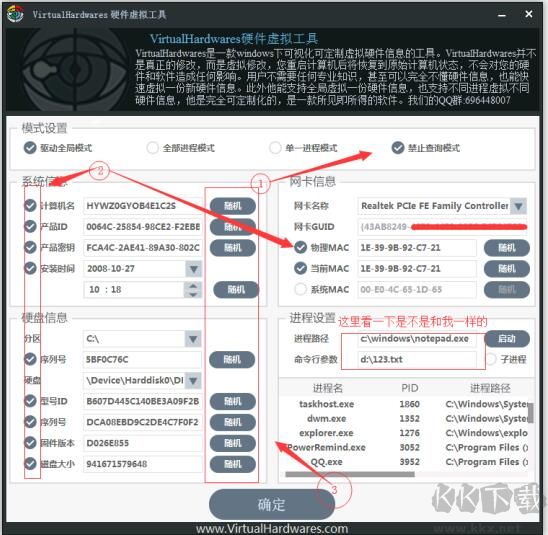This screenshot has height=535, width=548.
Task: Close the VirtualHardwares window
Action: (529, 14)
